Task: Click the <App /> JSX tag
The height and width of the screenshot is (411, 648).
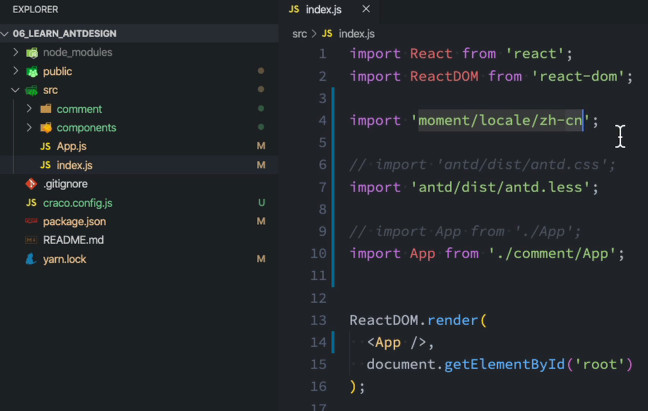Action: tap(396, 343)
